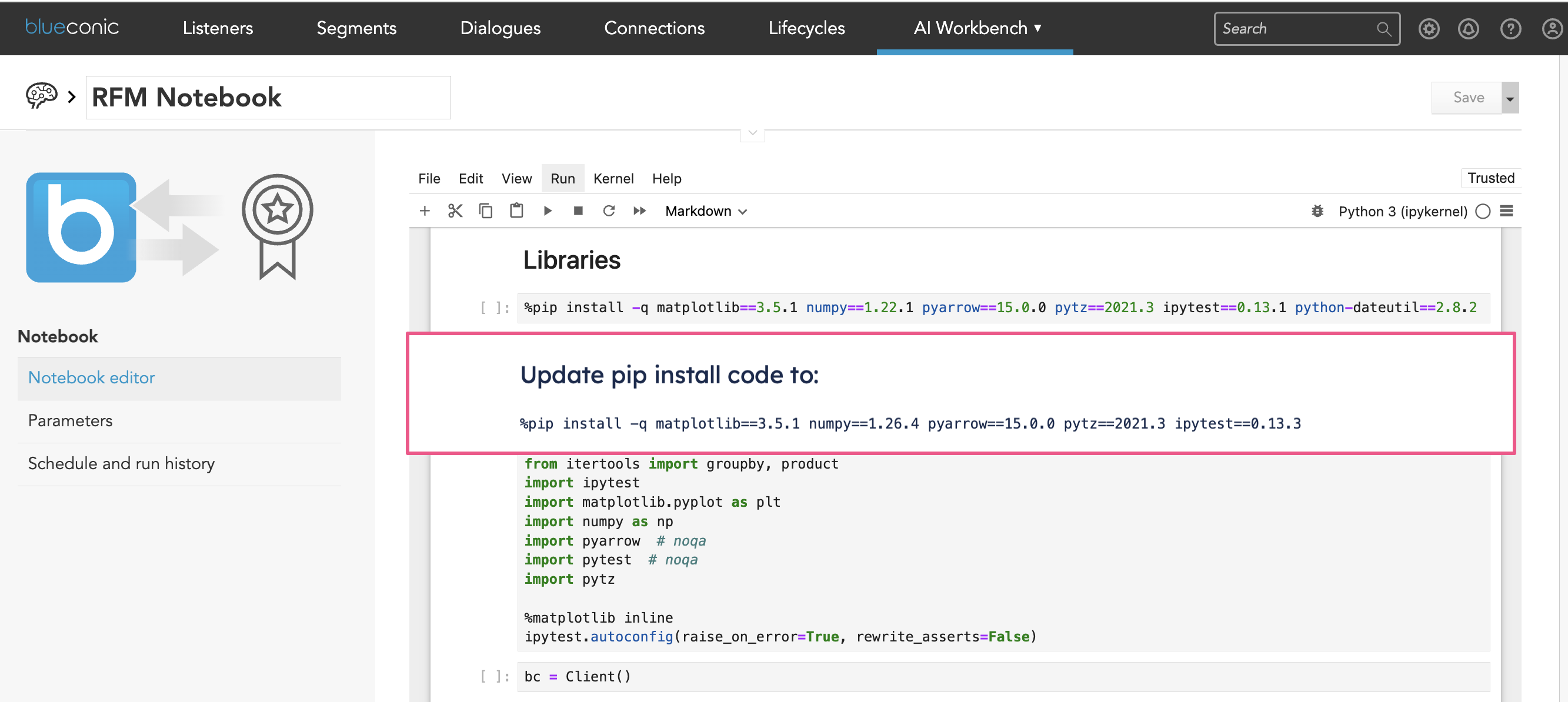Cut the cell with scissors icon
1568x702 pixels.
click(455, 211)
